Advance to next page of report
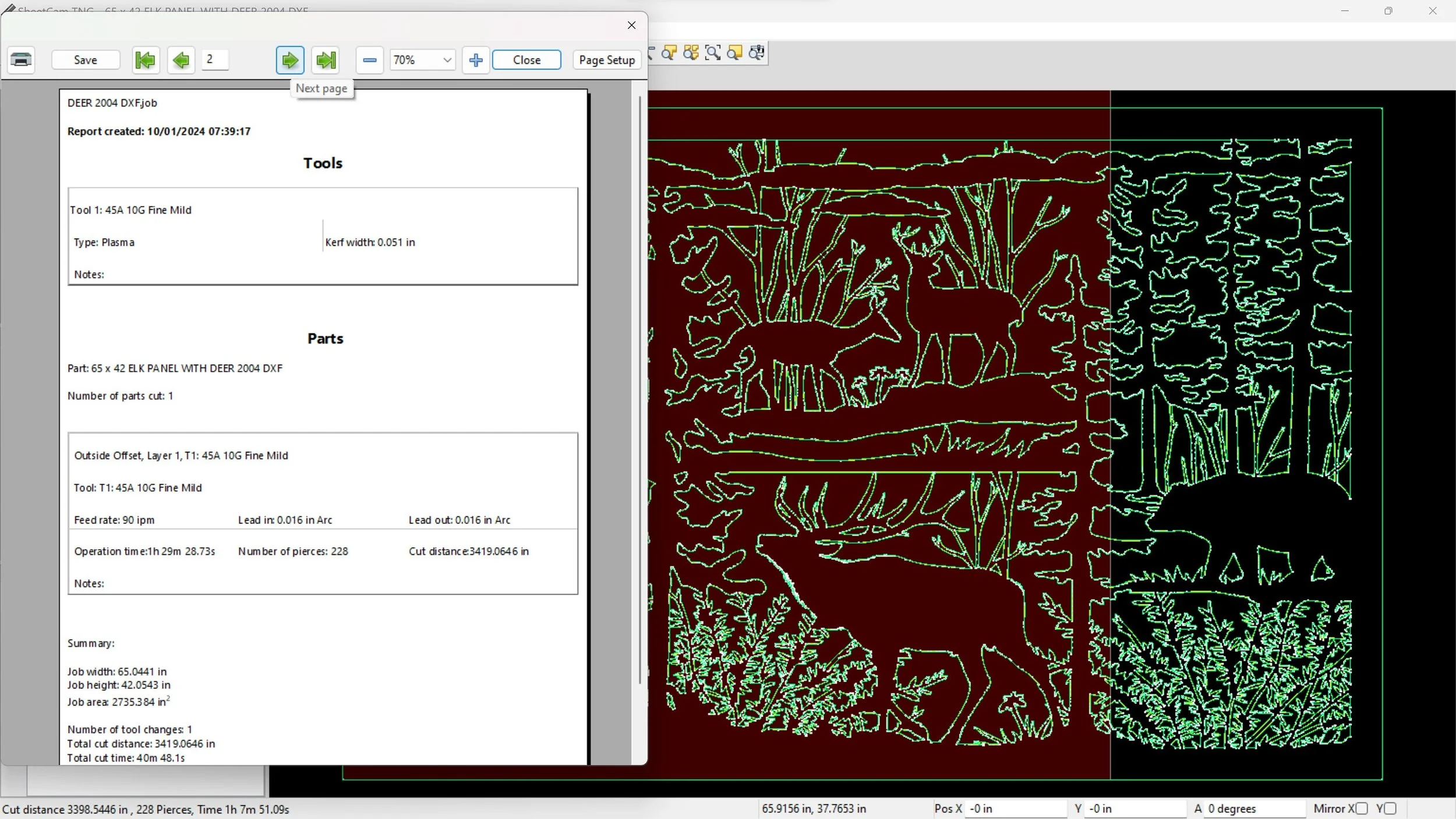The width and height of the screenshot is (1456, 819). pos(290,59)
